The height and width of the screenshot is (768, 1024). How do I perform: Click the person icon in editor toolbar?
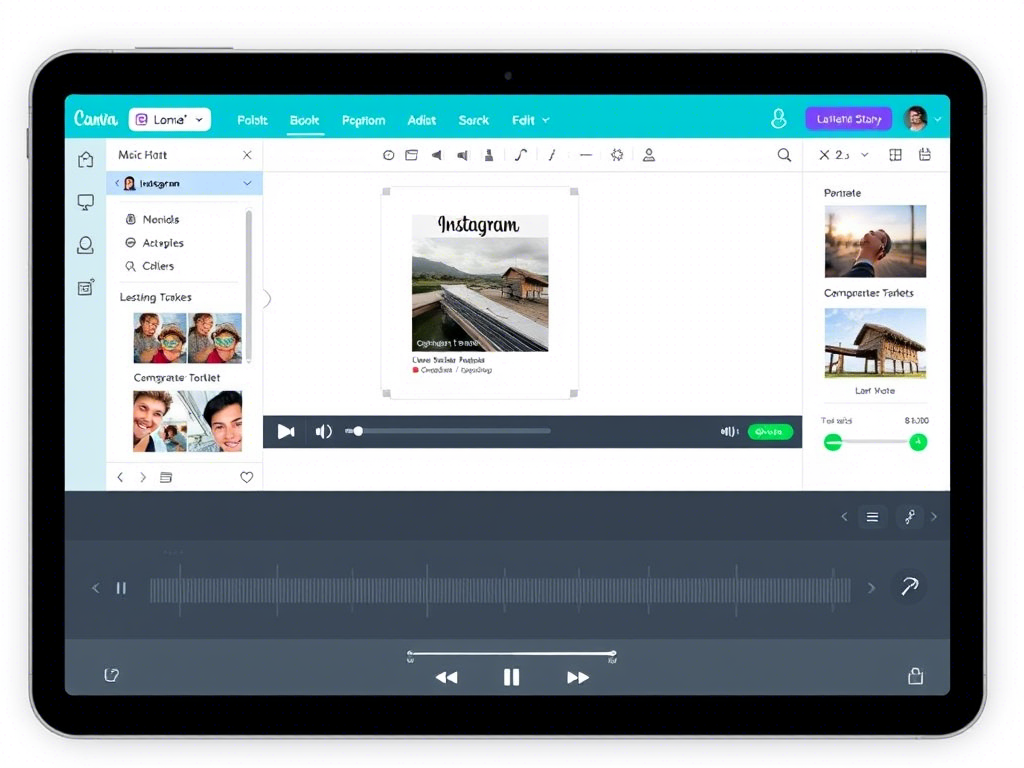(648, 155)
